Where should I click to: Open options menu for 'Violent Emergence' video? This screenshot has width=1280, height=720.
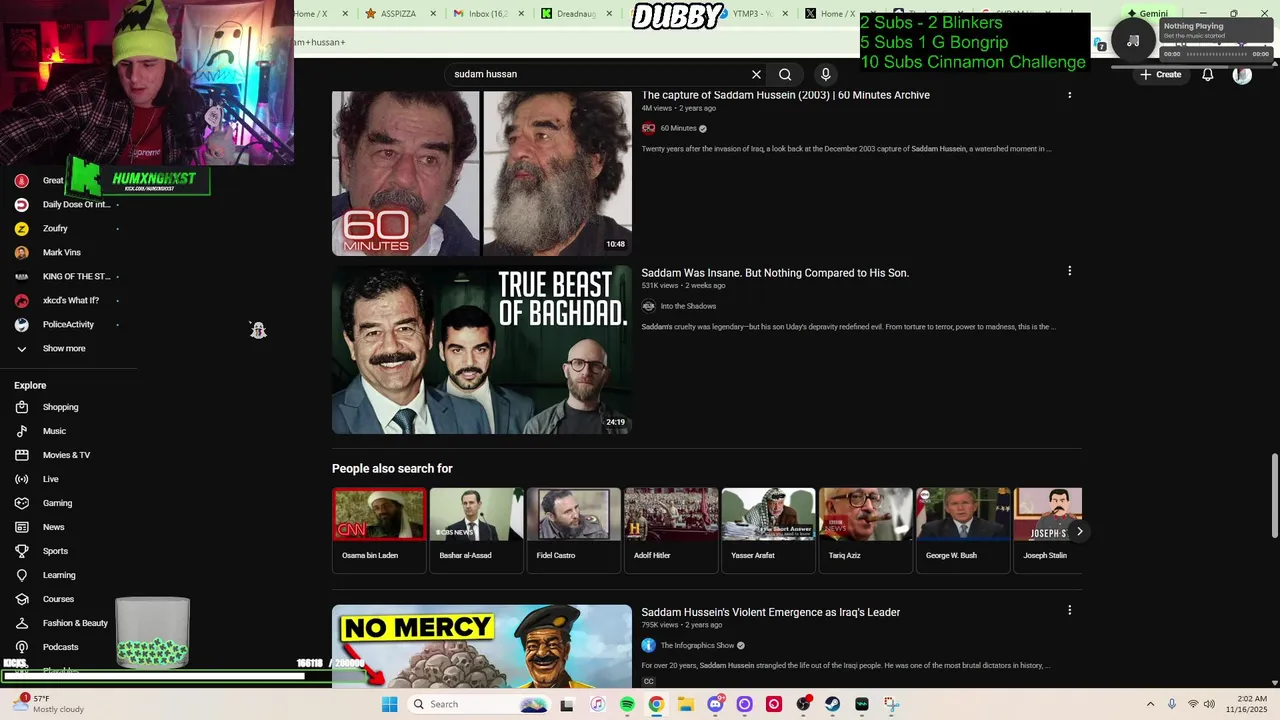click(1069, 610)
